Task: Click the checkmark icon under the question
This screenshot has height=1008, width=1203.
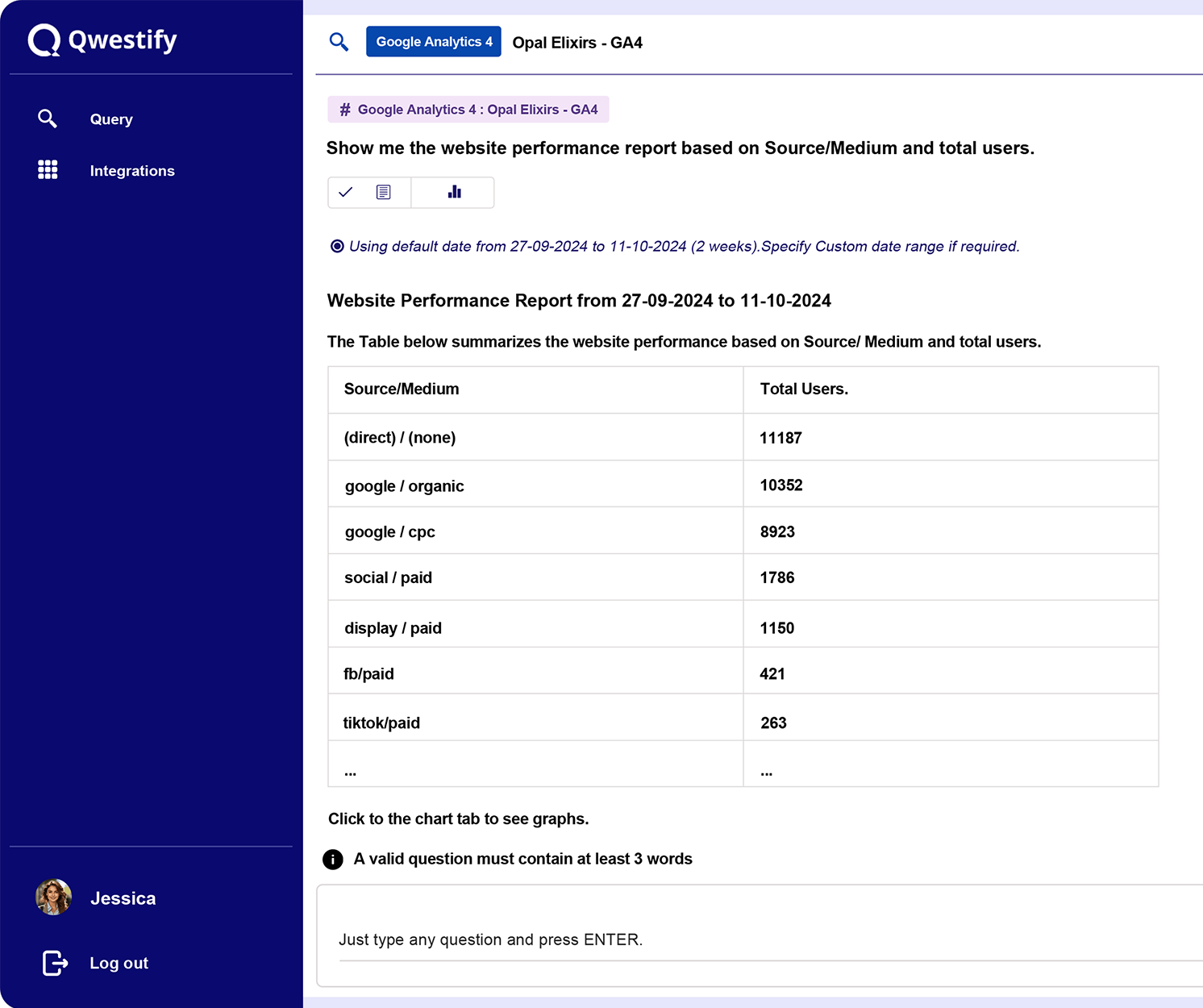Action: click(x=346, y=193)
